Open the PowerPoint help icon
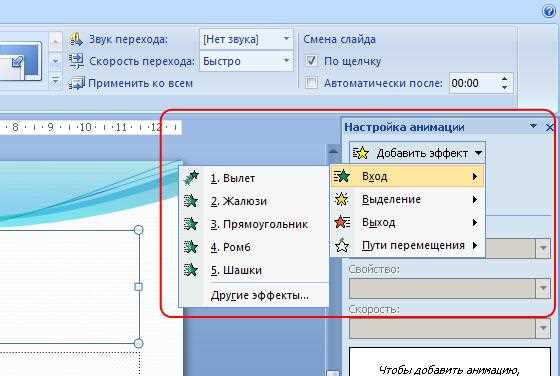Viewport: 560px width, 376px height. (548, 11)
